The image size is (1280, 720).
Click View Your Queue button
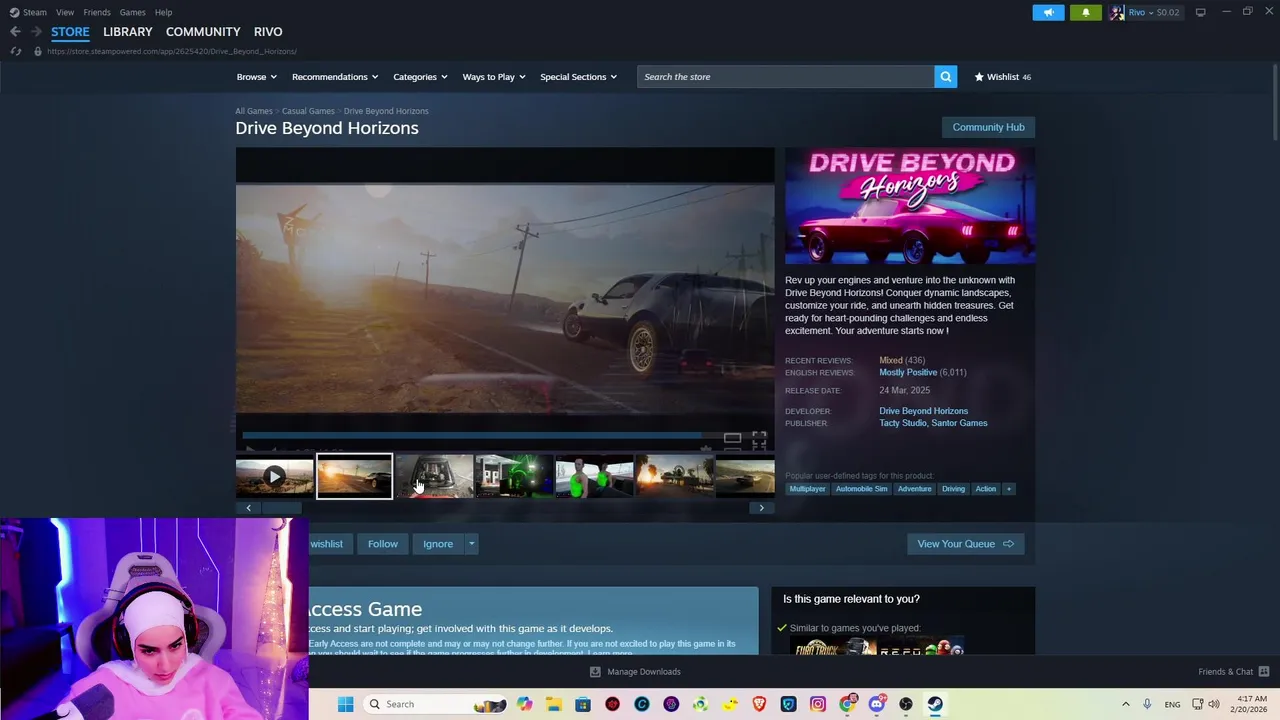click(965, 544)
